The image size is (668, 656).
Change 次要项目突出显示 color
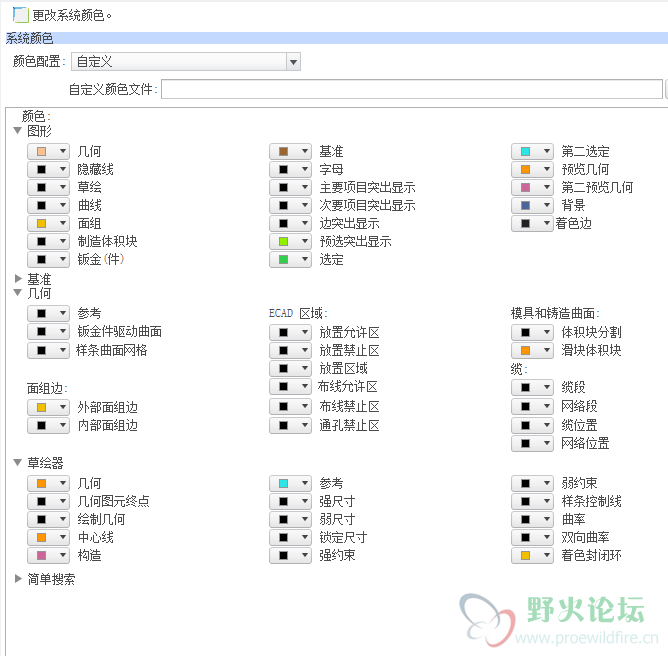click(291, 205)
